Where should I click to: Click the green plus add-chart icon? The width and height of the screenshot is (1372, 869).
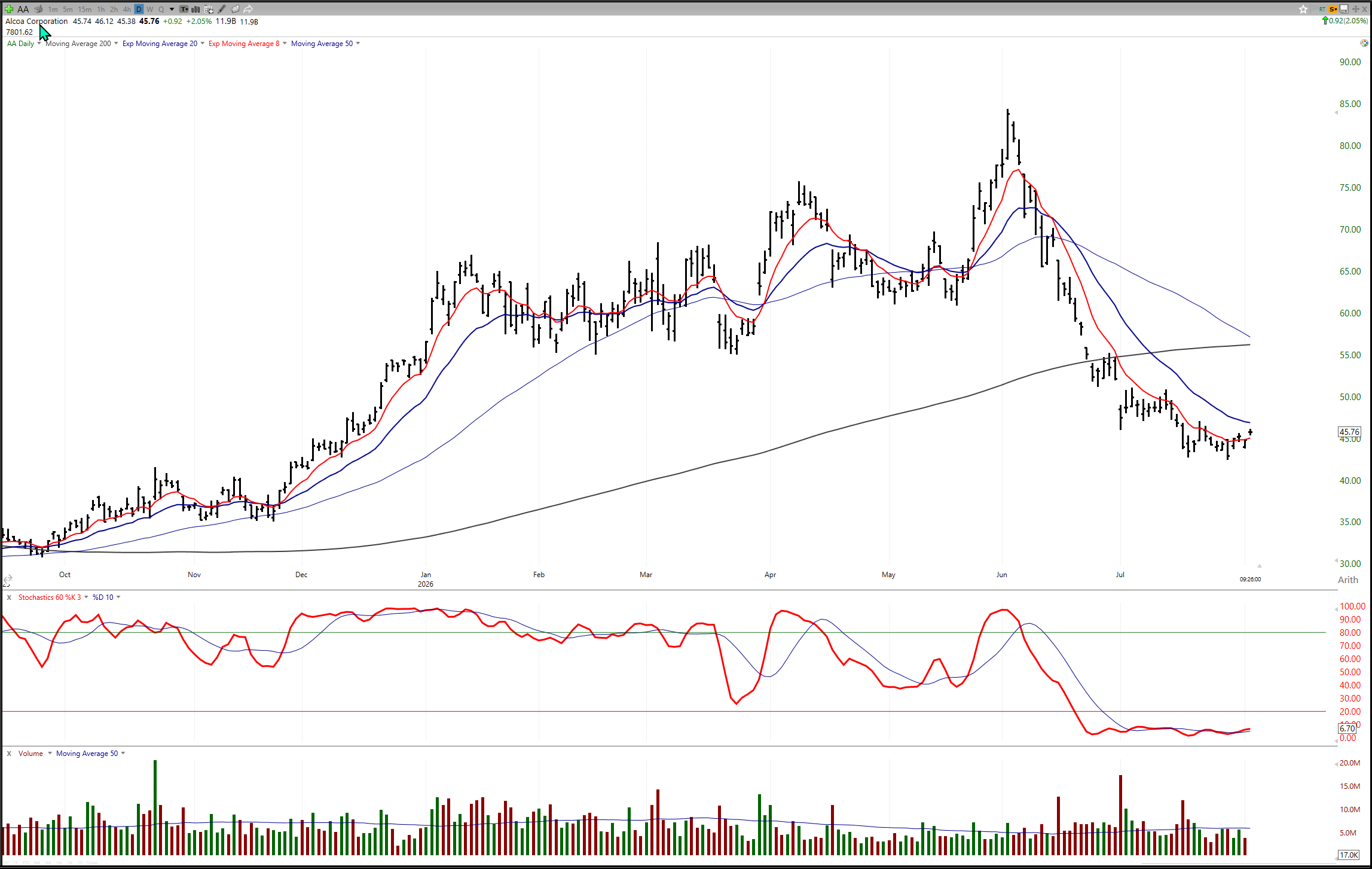point(8,9)
